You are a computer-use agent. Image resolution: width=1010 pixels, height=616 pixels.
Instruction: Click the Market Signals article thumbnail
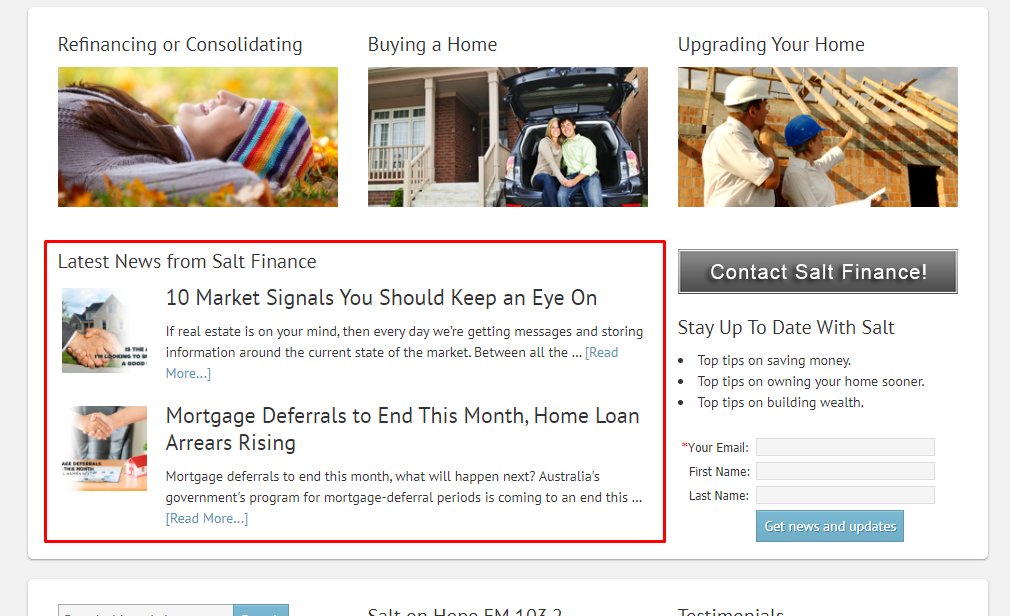(x=104, y=330)
